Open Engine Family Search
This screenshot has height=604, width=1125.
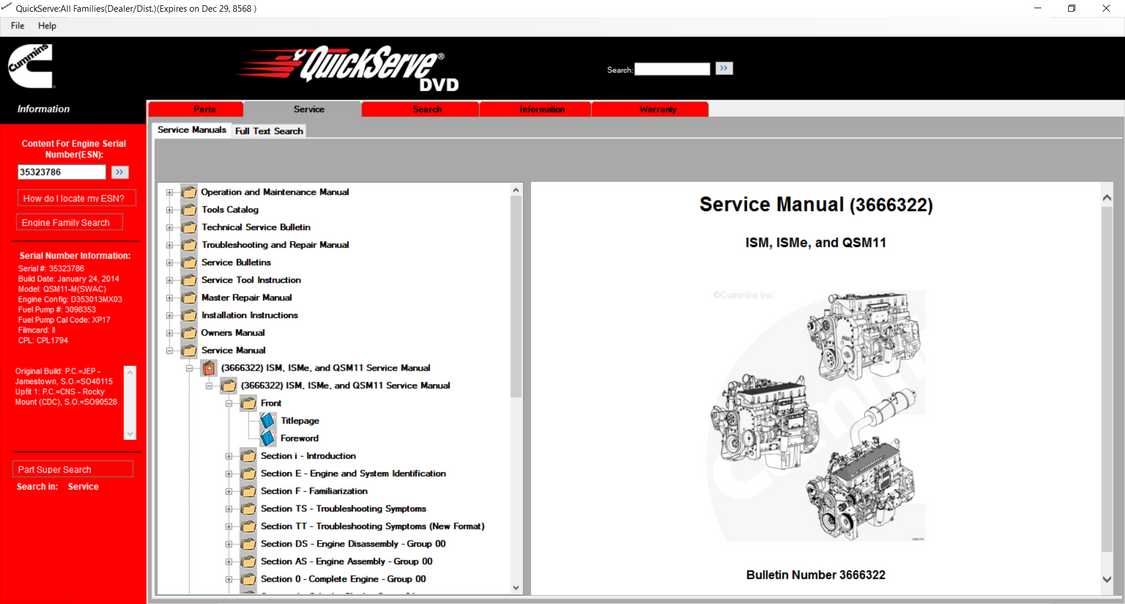(68, 220)
